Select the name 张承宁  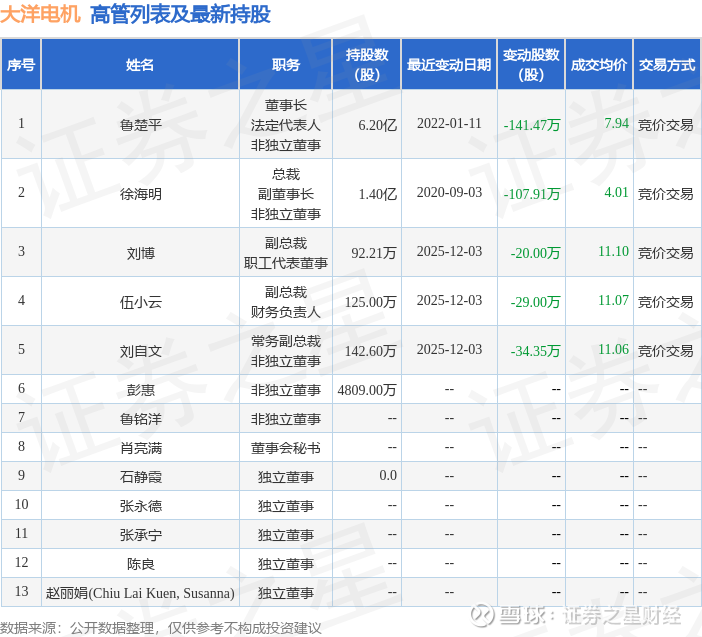click(141, 535)
